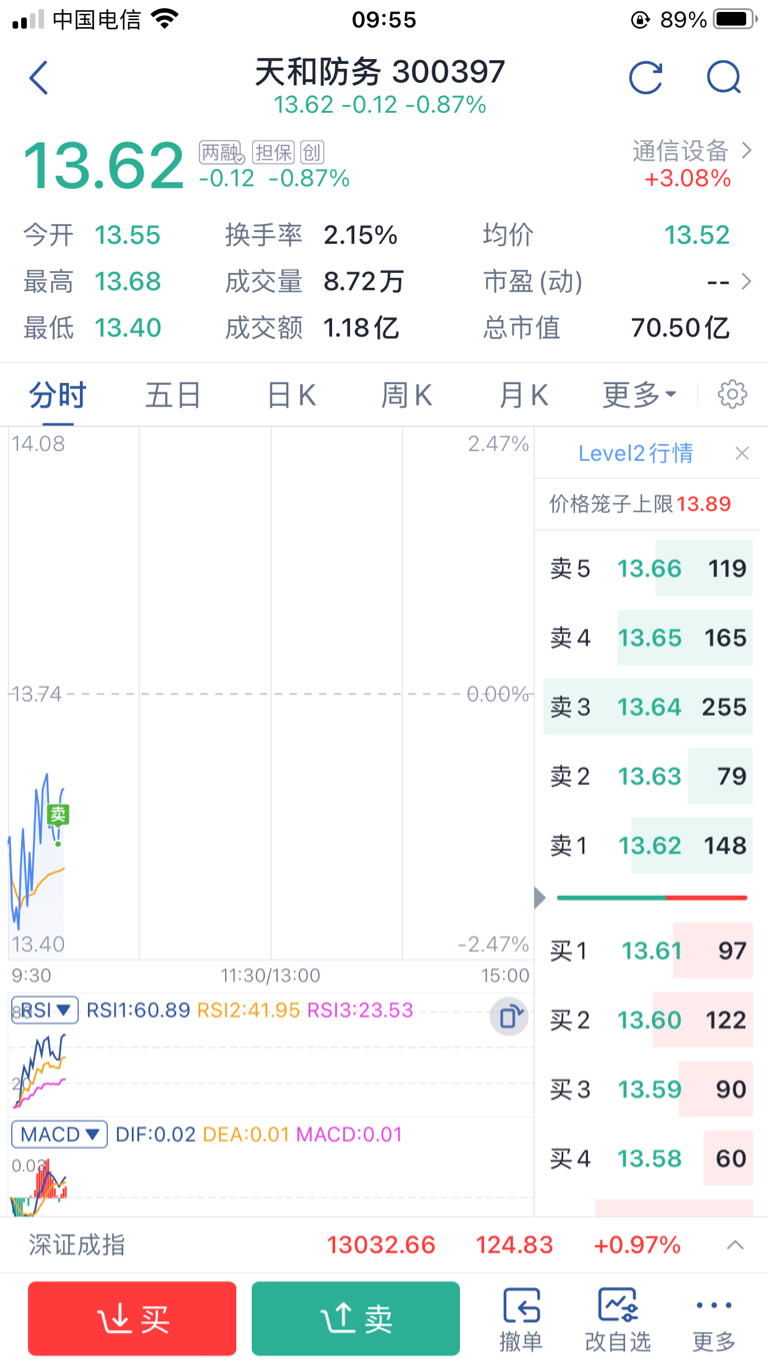Tap the 担保 tag badge
Image resolution: width=768 pixels, height=1366 pixels.
pyautogui.click(x=272, y=152)
